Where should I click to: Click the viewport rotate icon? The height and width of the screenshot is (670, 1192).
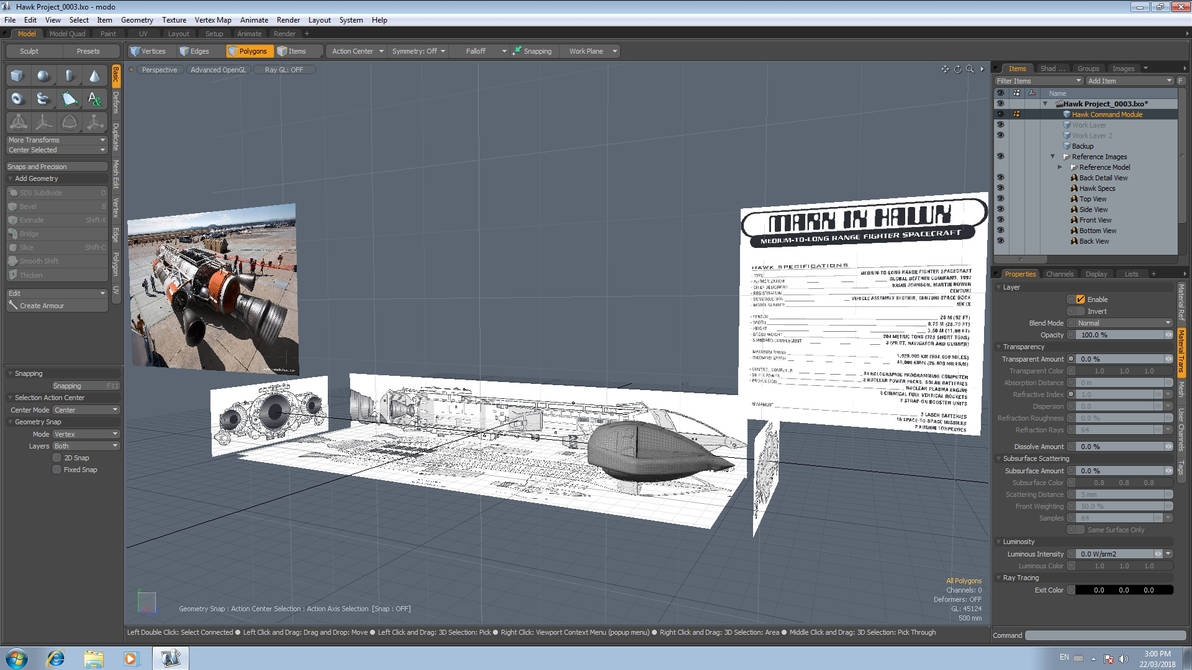point(957,69)
